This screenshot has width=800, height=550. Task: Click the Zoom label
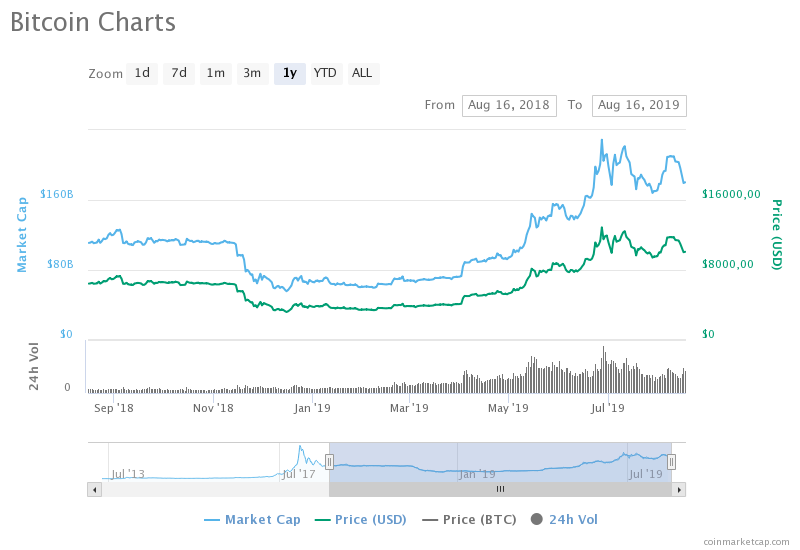coord(106,74)
